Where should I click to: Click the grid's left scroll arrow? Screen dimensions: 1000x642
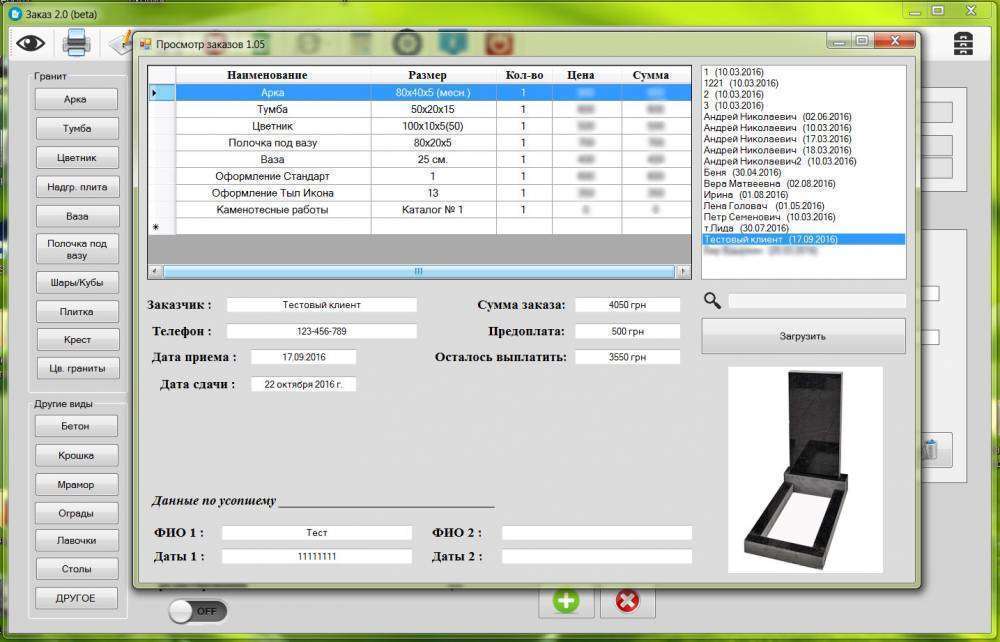[x=155, y=271]
